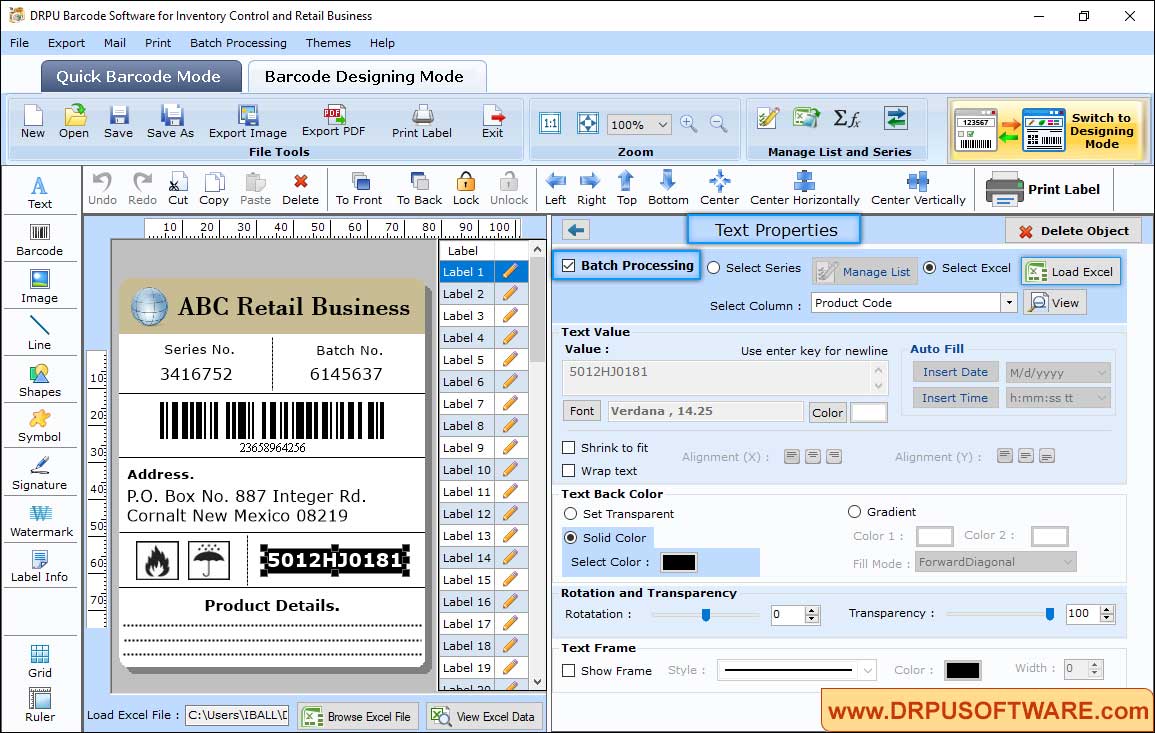This screenshot has height=733, width=1155.
Task: Click the View Excel Data button
Action: (x=485, y=716)
